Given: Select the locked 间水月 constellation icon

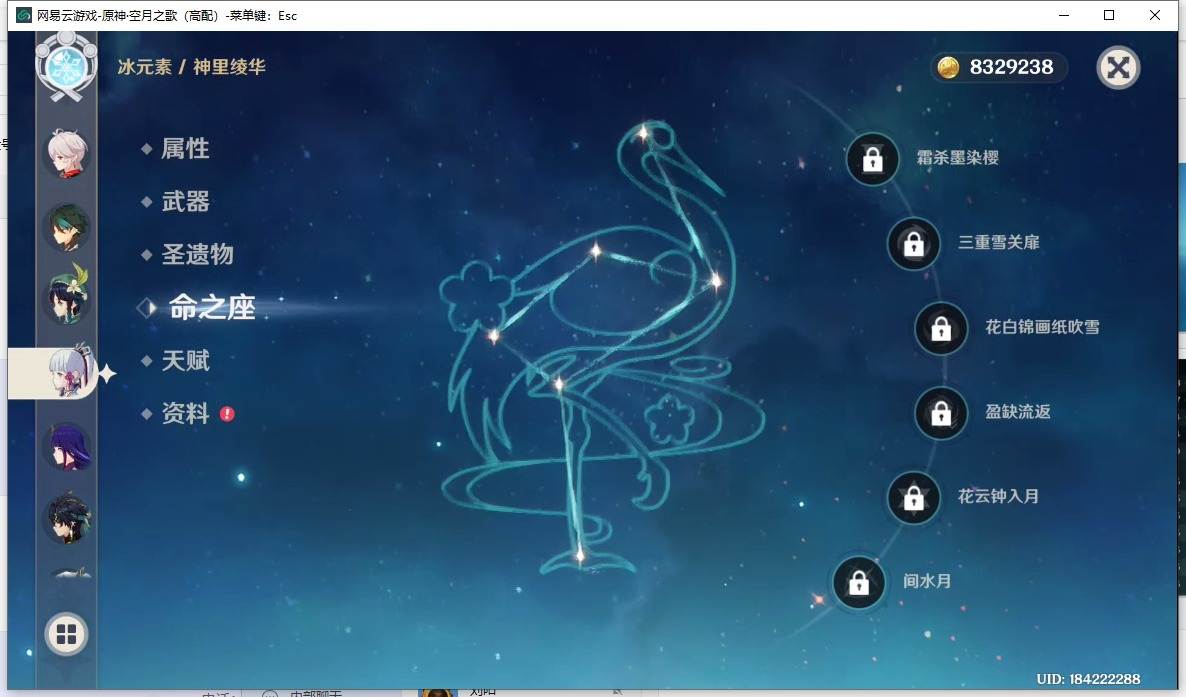Looking at the screenshot, I should (x=858, y=582).
